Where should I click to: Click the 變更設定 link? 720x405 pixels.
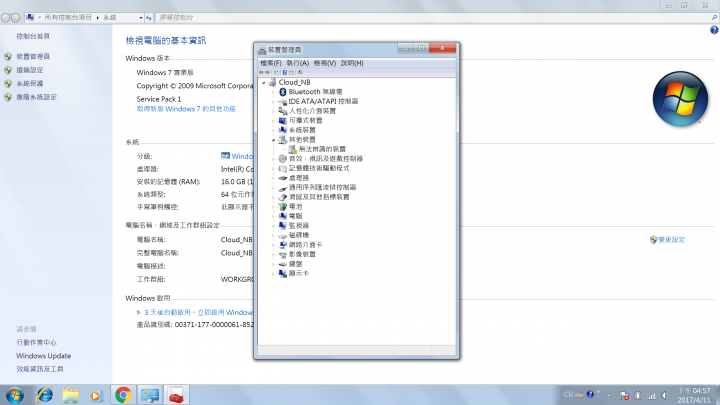[x=671, y=240]
